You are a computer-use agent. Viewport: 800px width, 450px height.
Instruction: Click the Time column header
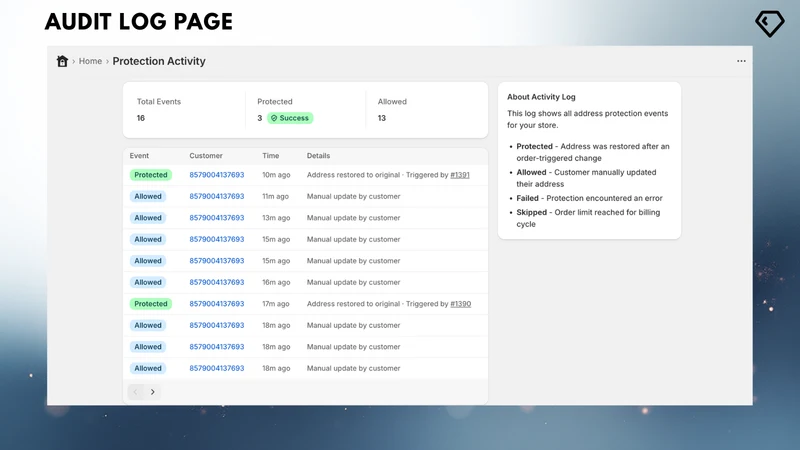(x=271, y=156)
